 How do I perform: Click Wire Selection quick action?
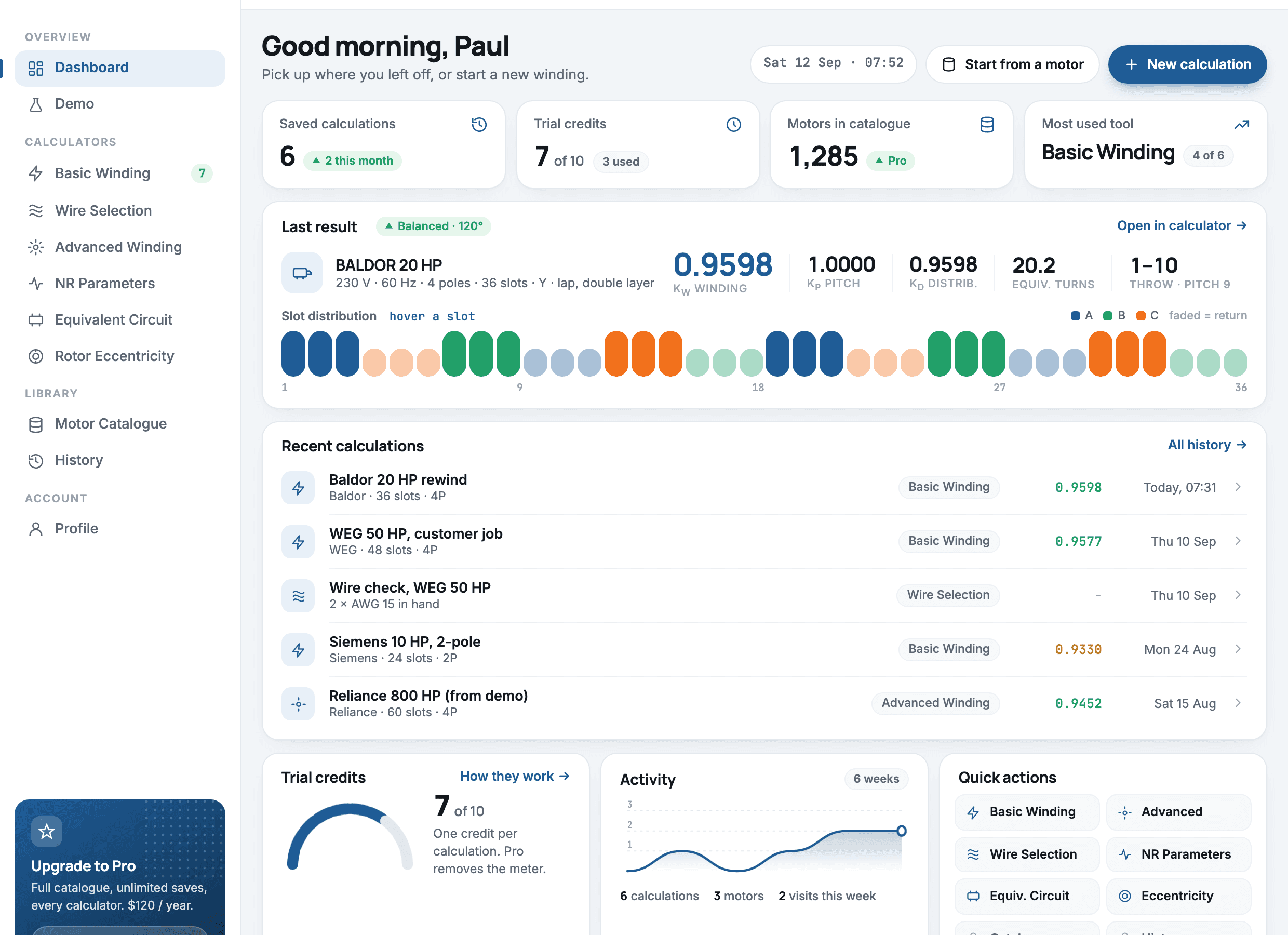[x=1027, y=854]
